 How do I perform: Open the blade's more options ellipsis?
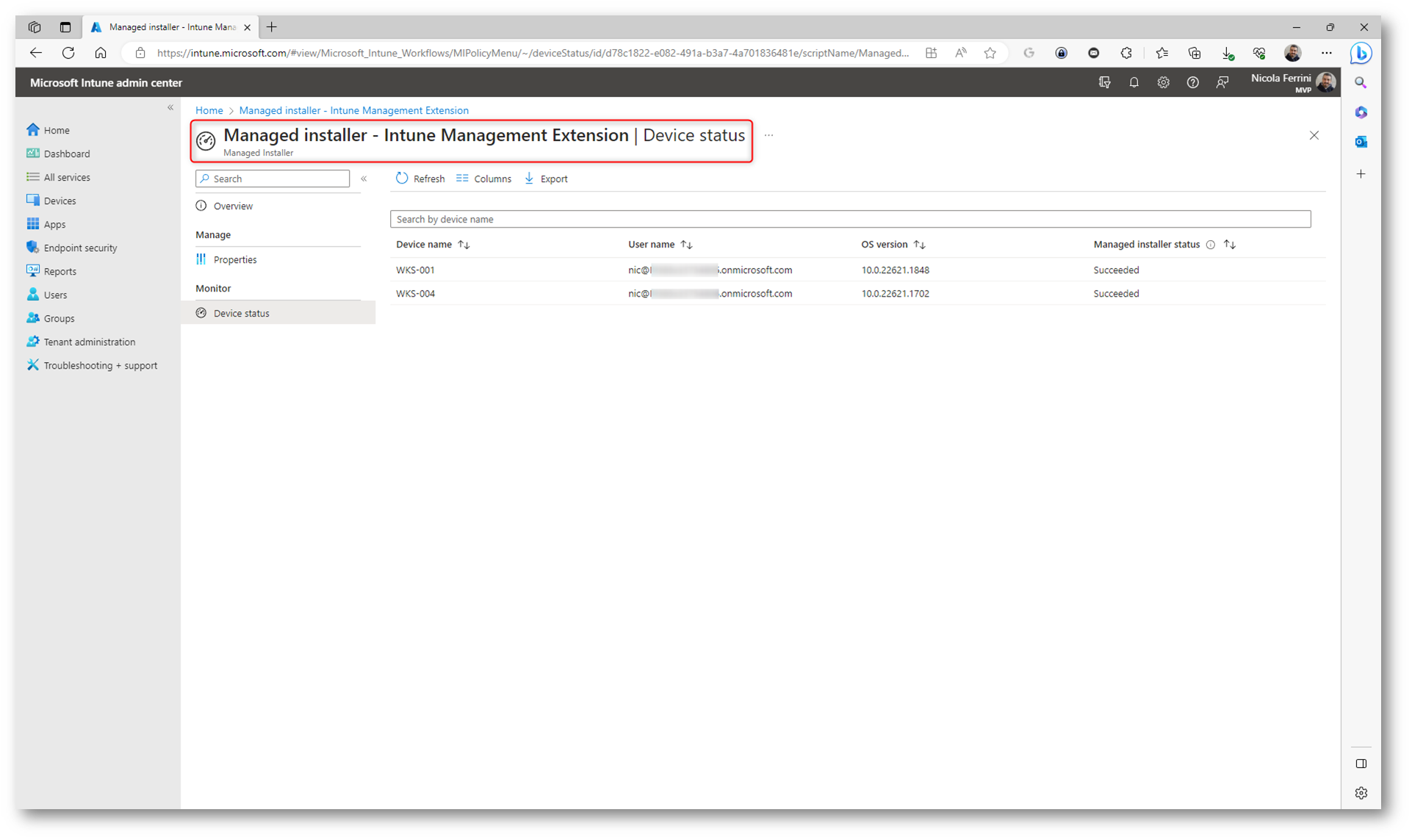coord(768,135)
